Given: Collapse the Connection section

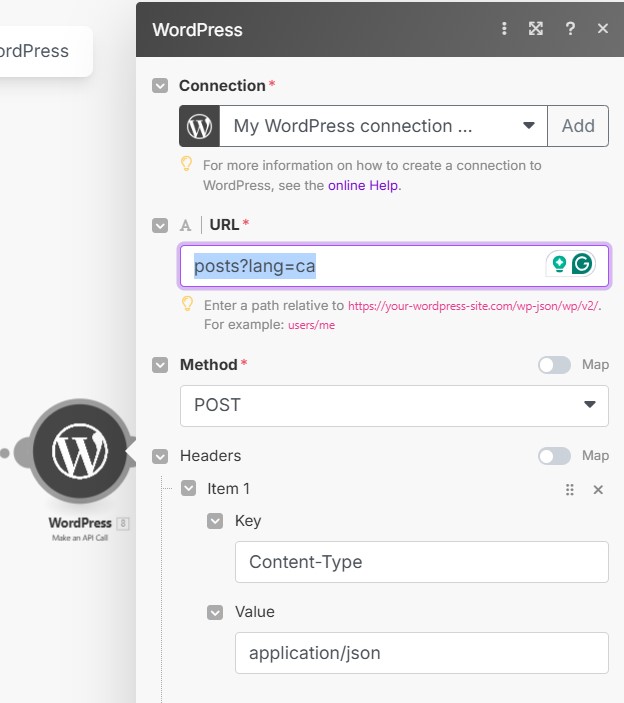Looking at the screenshot, I should point(160,86).
